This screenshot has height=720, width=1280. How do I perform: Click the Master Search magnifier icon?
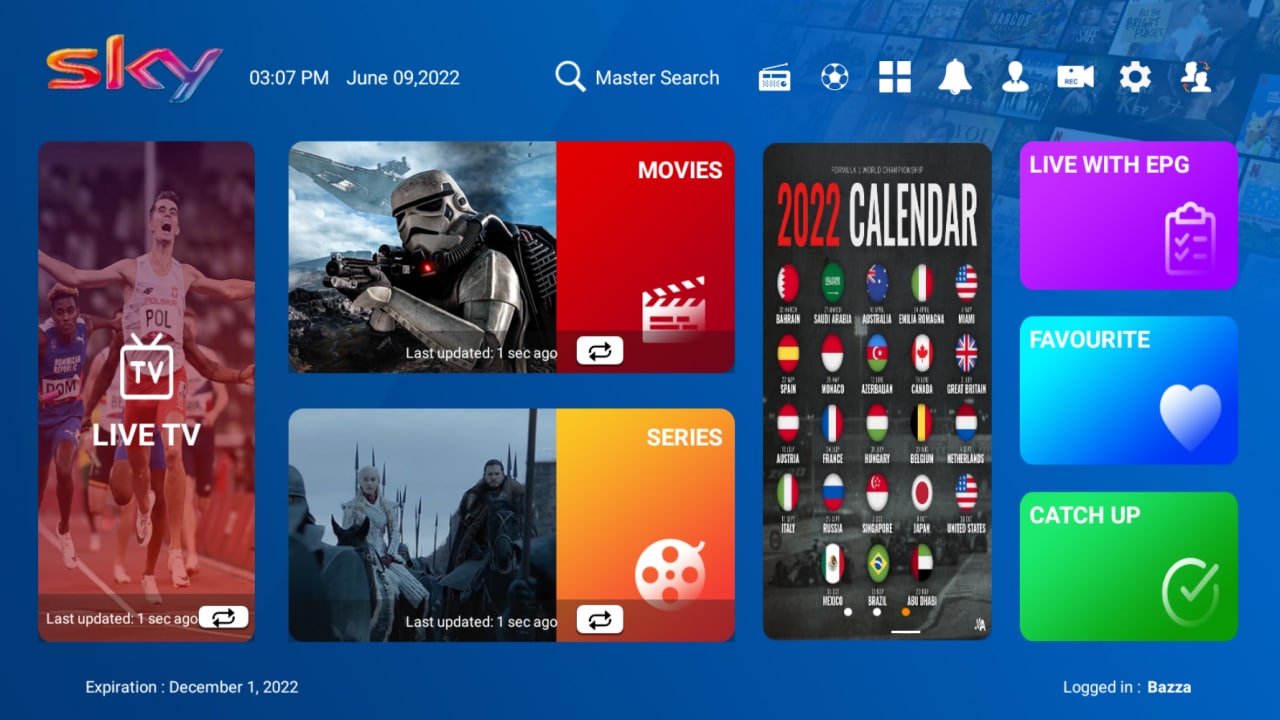pyautogui.click(x=570, y=77)
